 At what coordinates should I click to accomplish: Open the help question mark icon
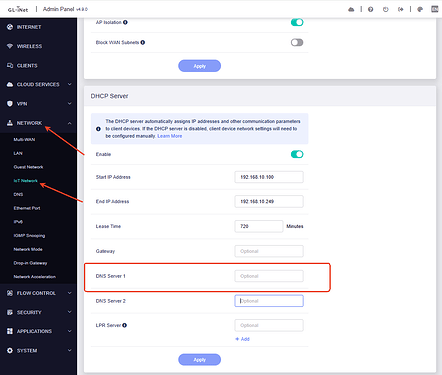370,9
